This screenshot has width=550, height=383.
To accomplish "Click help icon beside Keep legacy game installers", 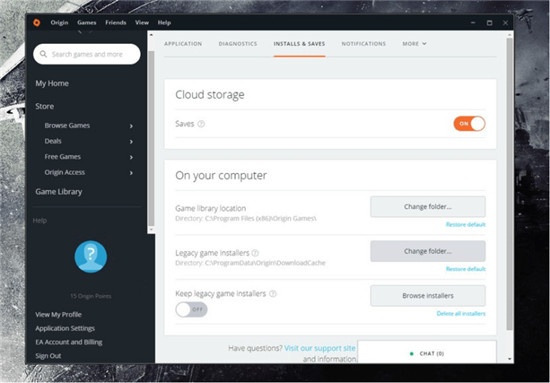I will (x=273, y=294).
